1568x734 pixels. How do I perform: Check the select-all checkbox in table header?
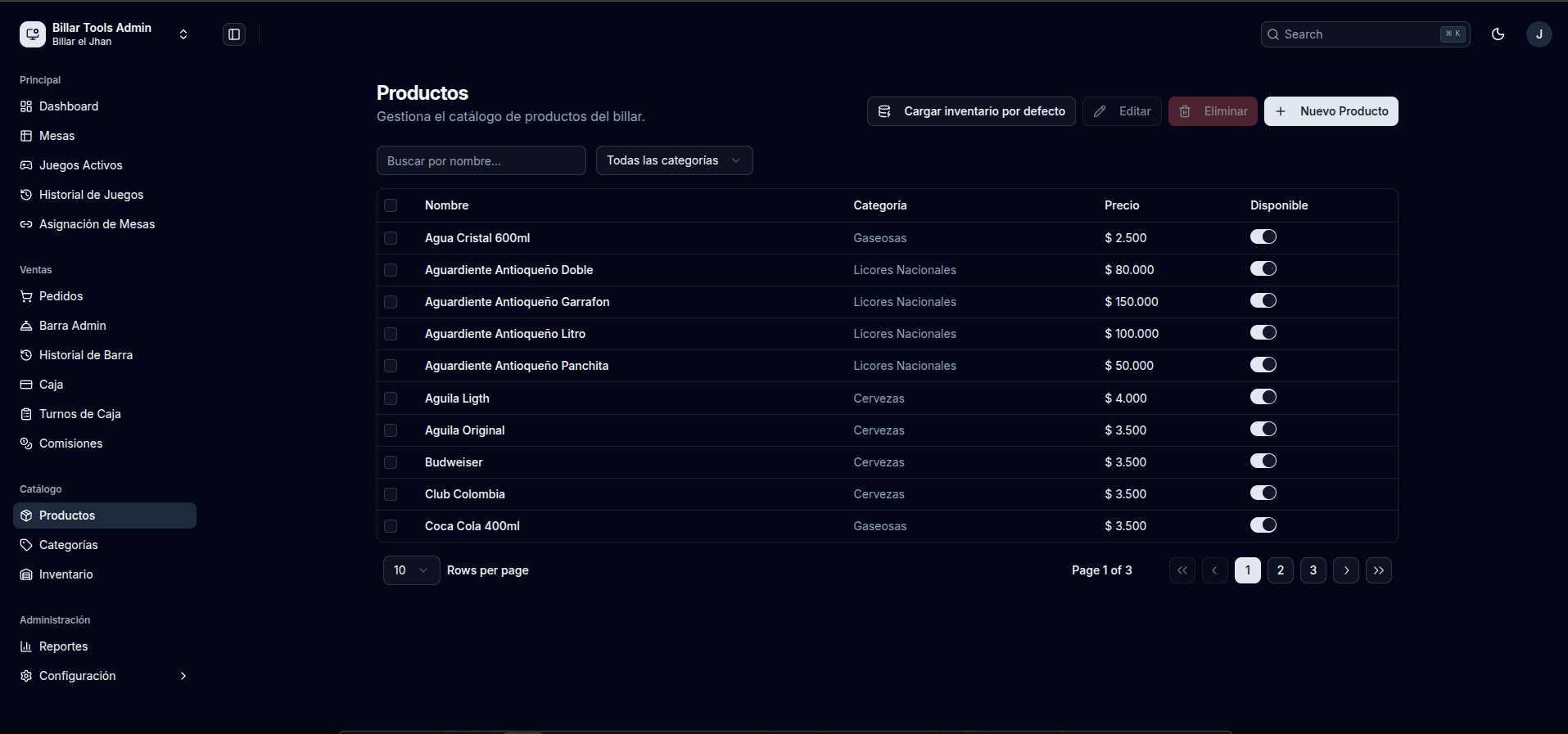pos(391,205)
